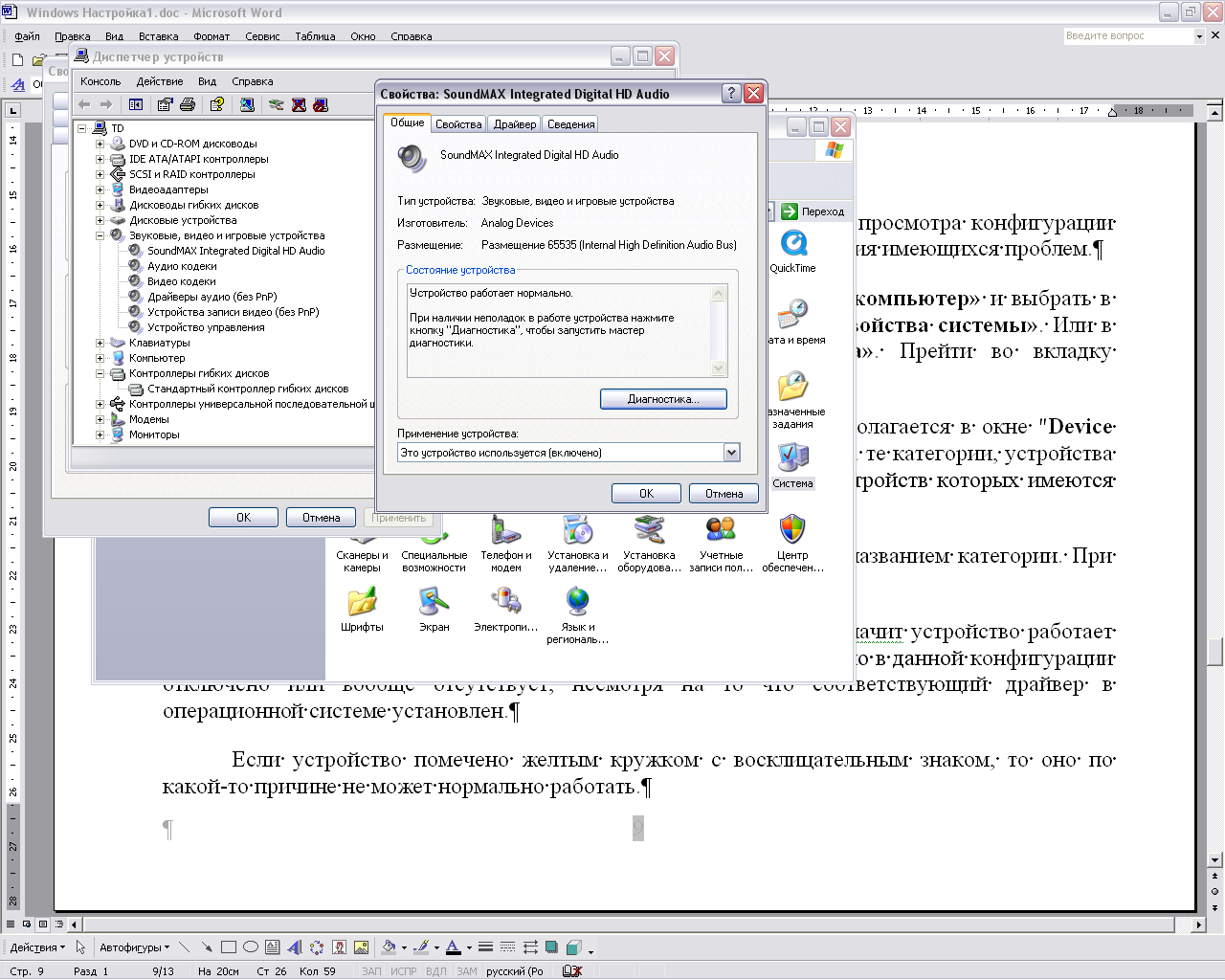Screen dimensions: 1225x980
Task: Click the Print icon in Device Manager
Action: pyautogui.click(x=188, y=104)
